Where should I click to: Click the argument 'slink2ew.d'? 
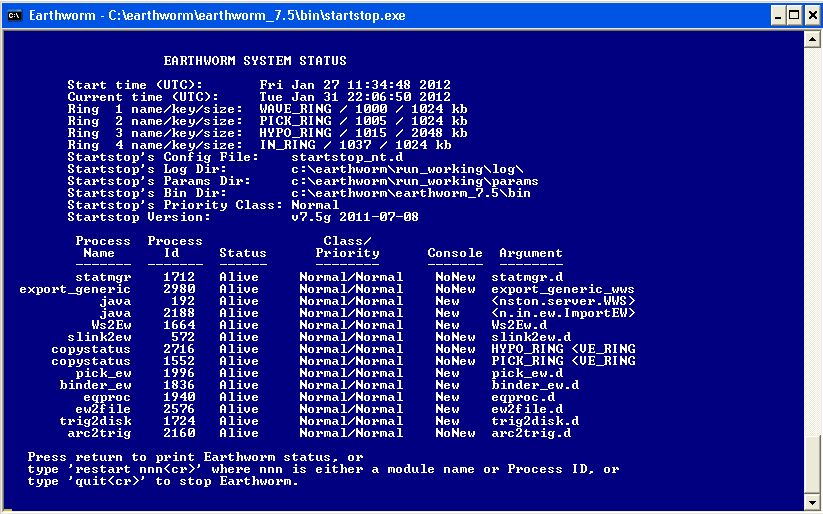(531, 338)
